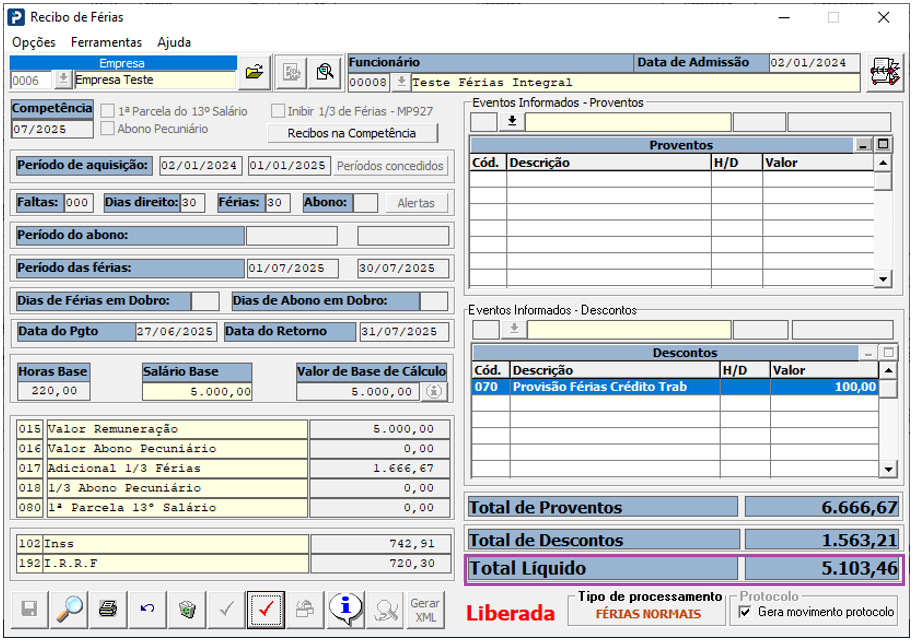Screen dimensions: 915x643
Task: Enable Inibir 1/3 de Férias - MP927
Action: [x=278, y=111]
